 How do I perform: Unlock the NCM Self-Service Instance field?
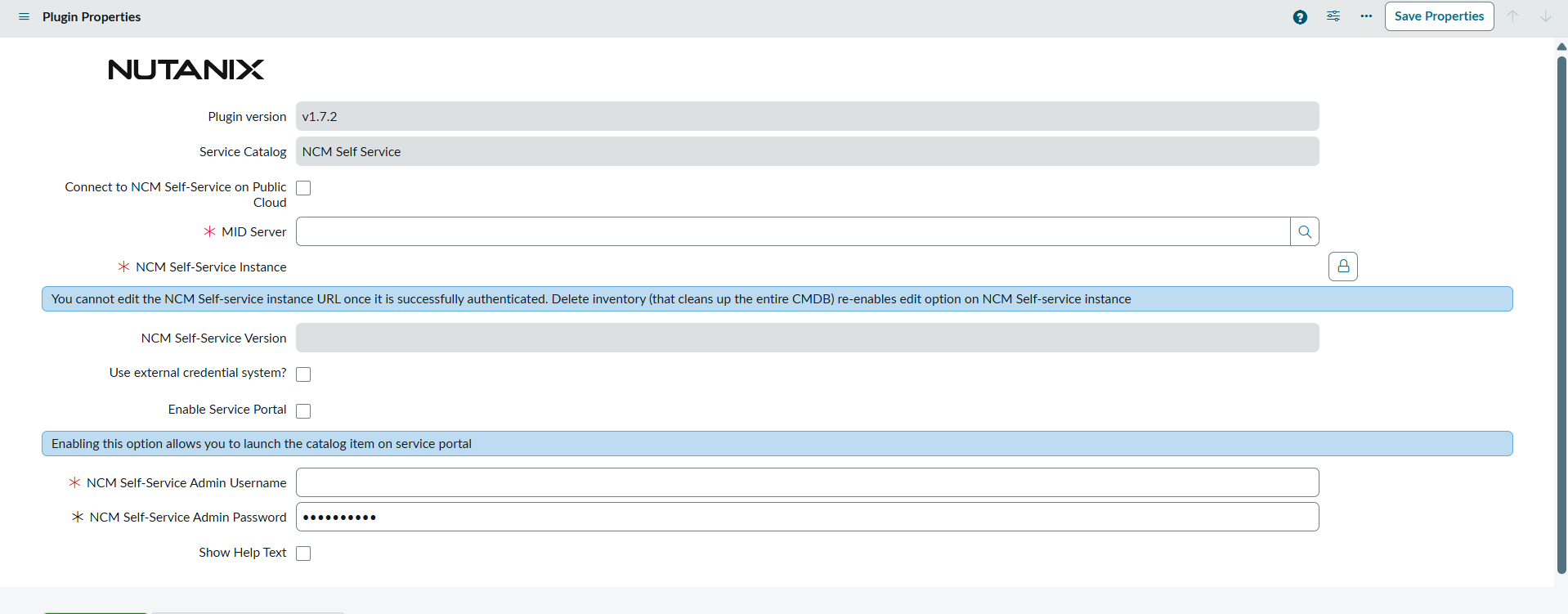(1343, 267)
